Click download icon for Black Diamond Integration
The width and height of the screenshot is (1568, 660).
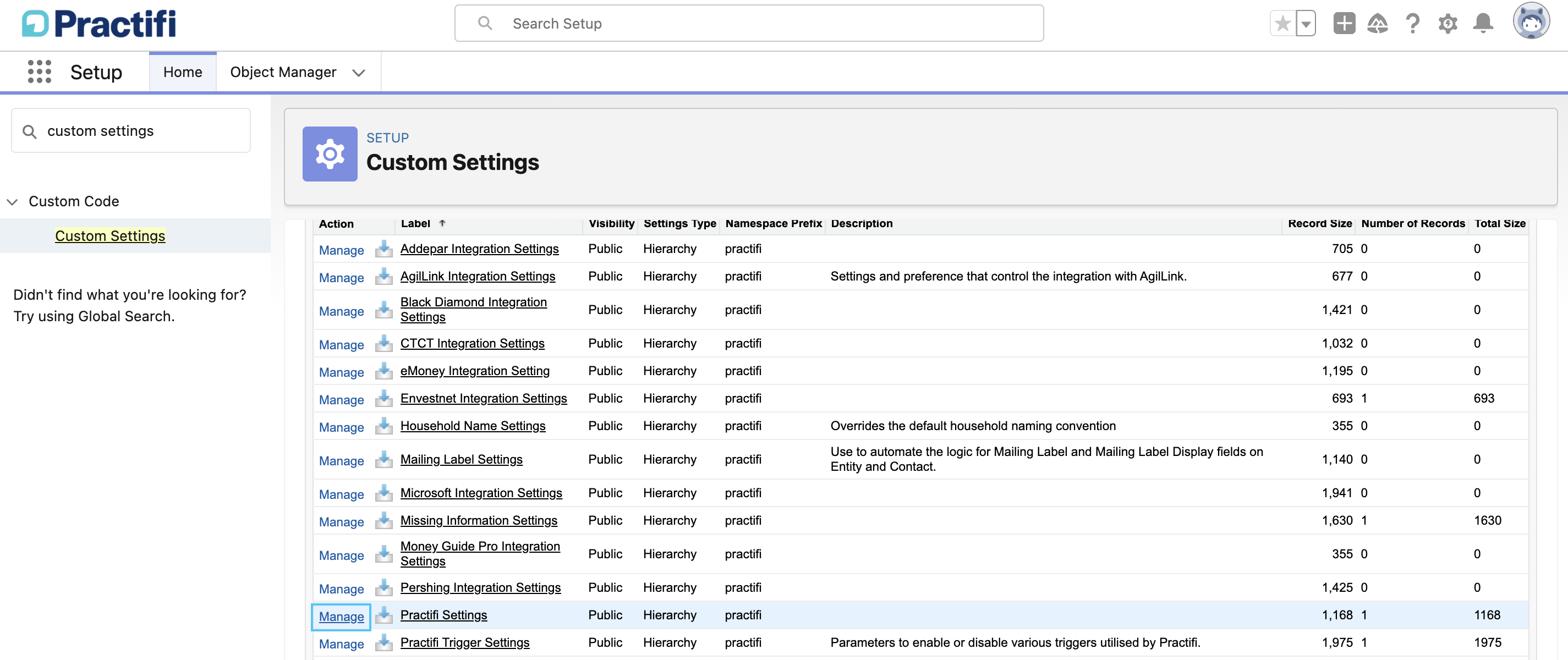tap(383, 310)
